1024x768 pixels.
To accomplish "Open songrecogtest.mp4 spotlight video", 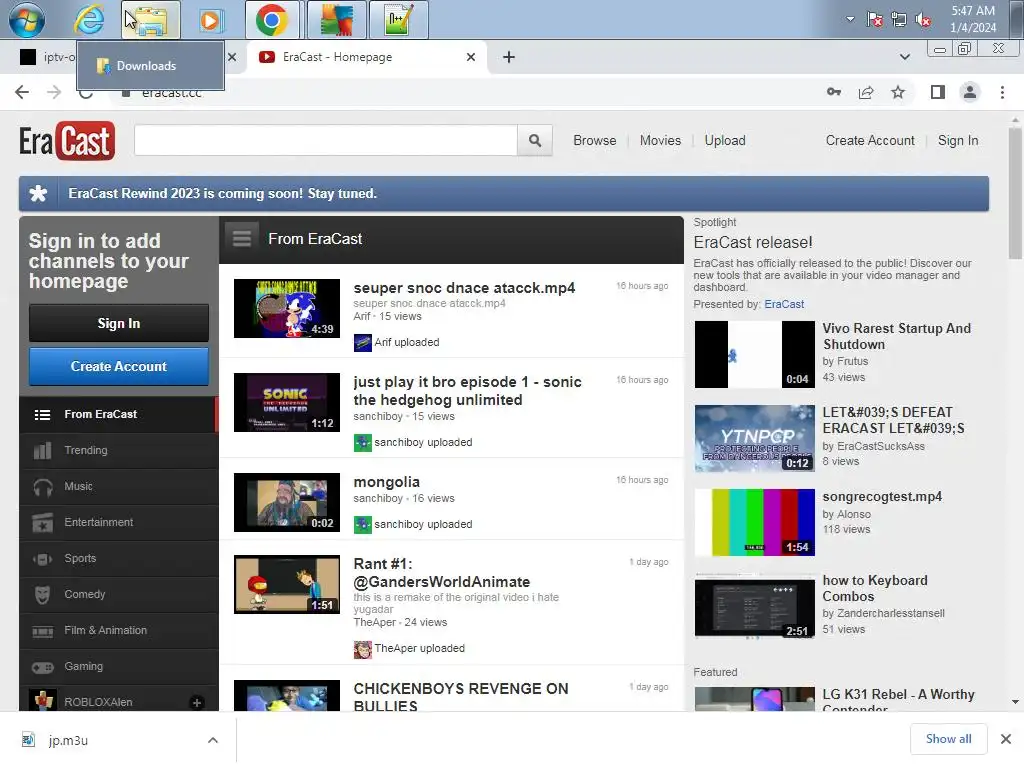I will click(x=754, y=522).
